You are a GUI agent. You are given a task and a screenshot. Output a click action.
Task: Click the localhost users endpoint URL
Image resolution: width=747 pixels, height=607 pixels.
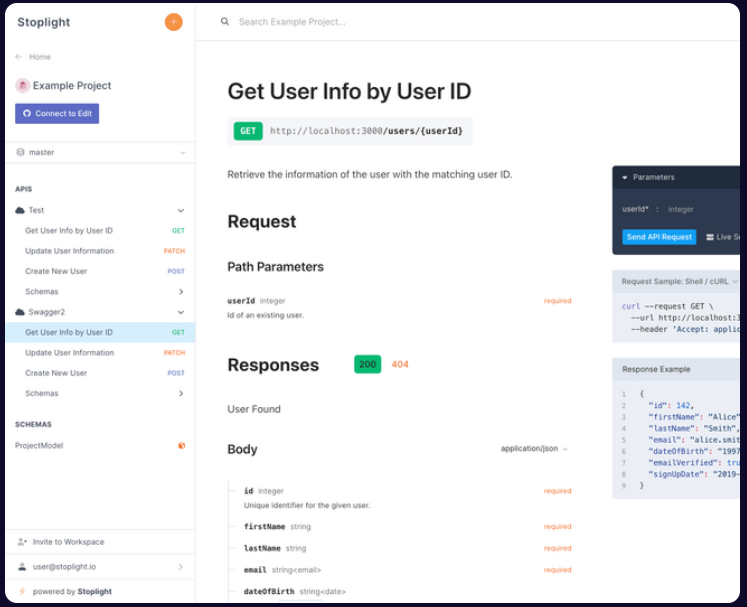pyautogui.click(x=366, y=131)
